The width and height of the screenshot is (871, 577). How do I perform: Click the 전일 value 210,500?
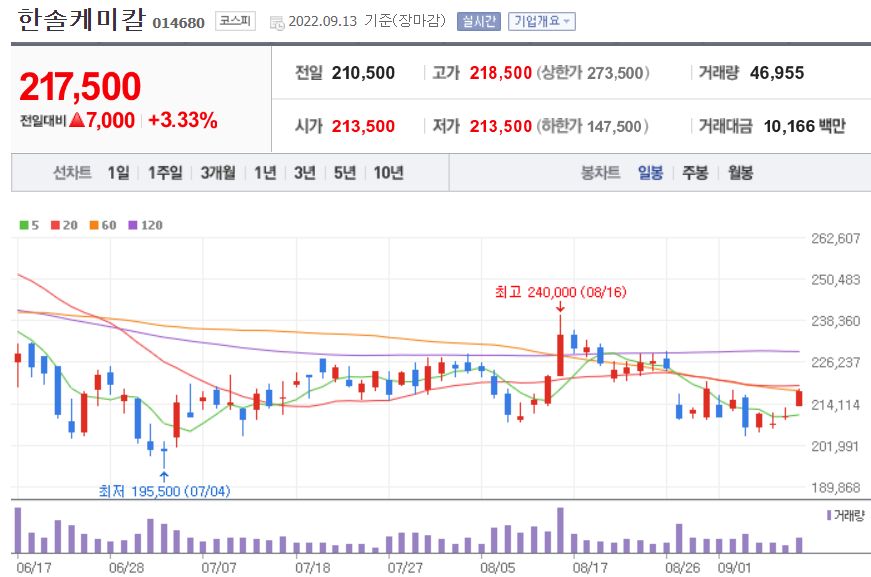point(363,73)
